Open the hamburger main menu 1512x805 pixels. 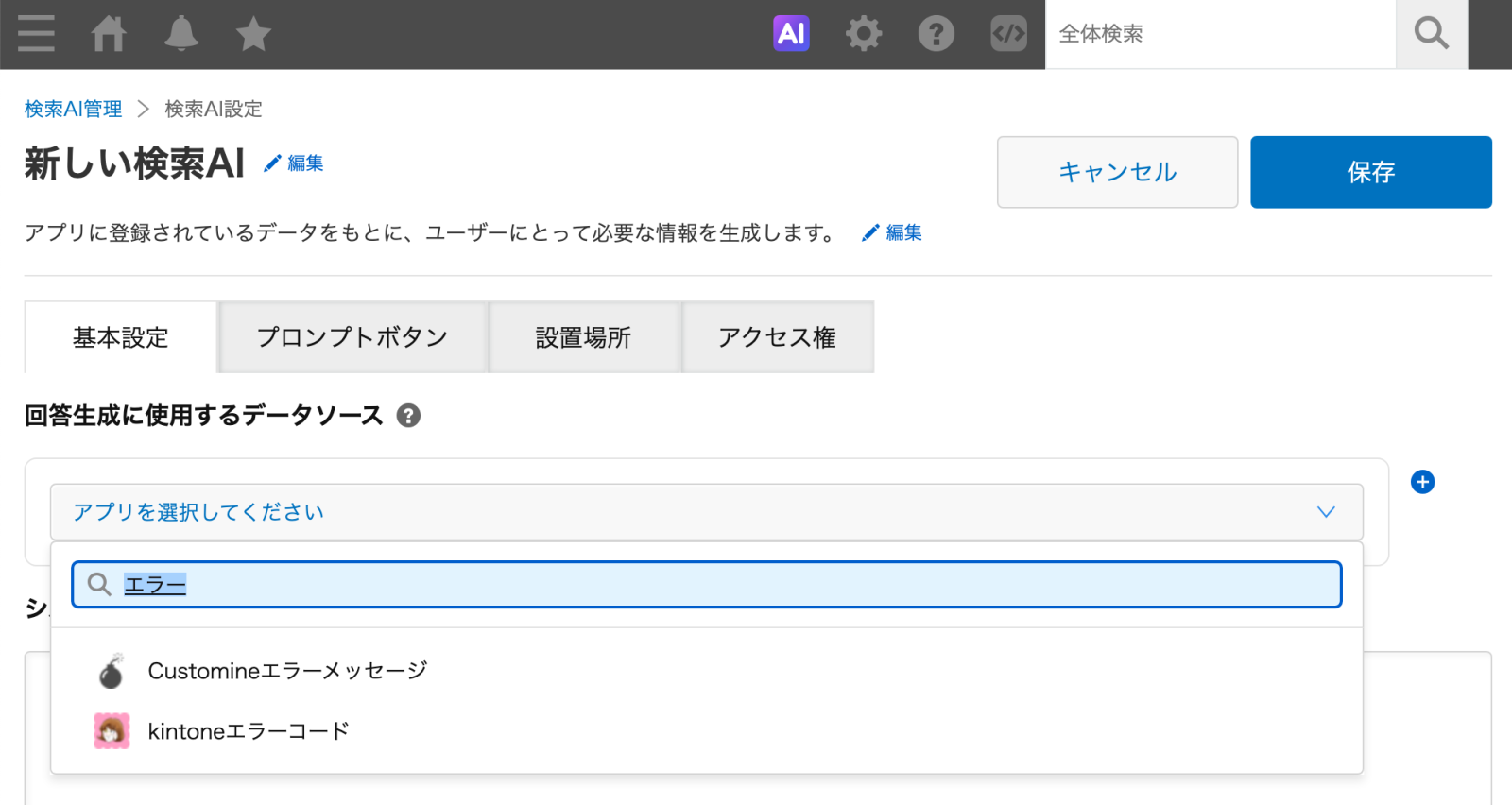36,34
